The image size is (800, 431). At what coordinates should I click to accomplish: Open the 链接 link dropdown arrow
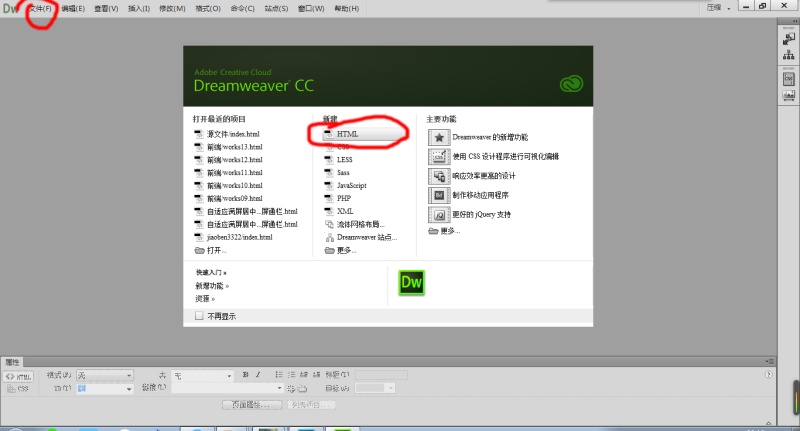click(279, 388)
